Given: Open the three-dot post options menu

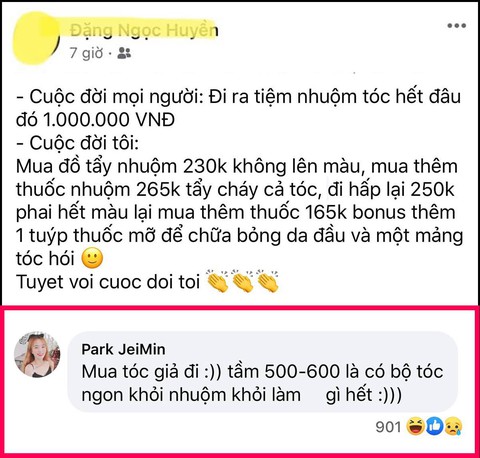Looking at the screenshot, I should click(457, 26).
